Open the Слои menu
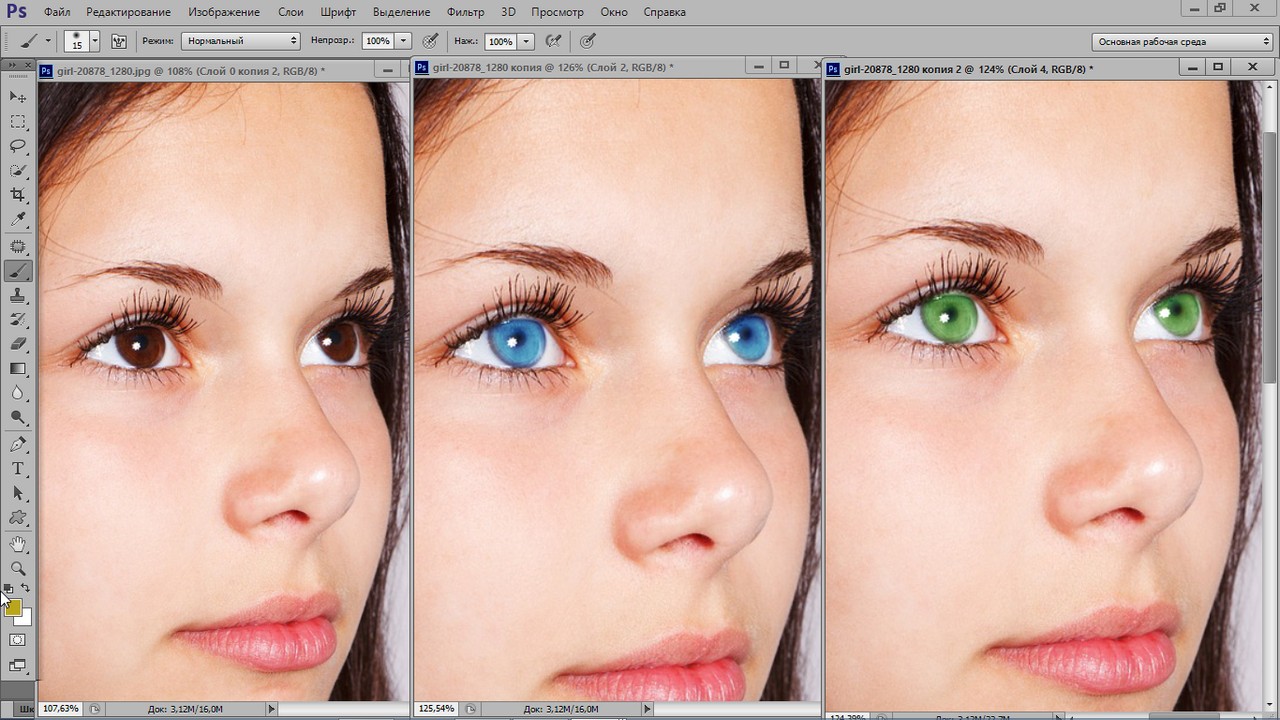 (291, 12)
